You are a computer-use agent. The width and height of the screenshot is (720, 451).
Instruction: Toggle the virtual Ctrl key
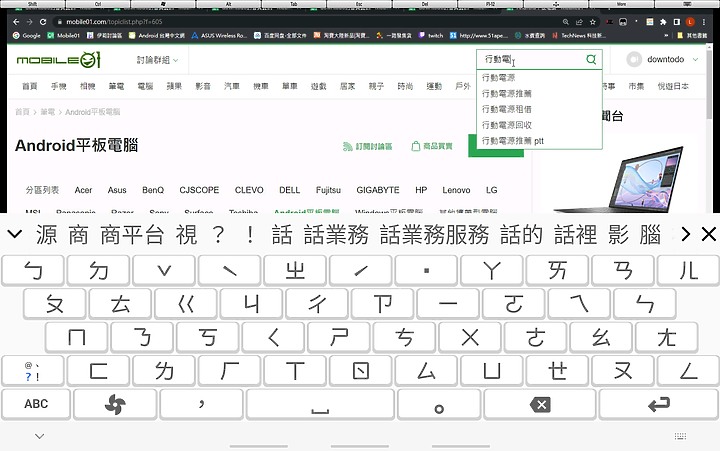[97, 4]
